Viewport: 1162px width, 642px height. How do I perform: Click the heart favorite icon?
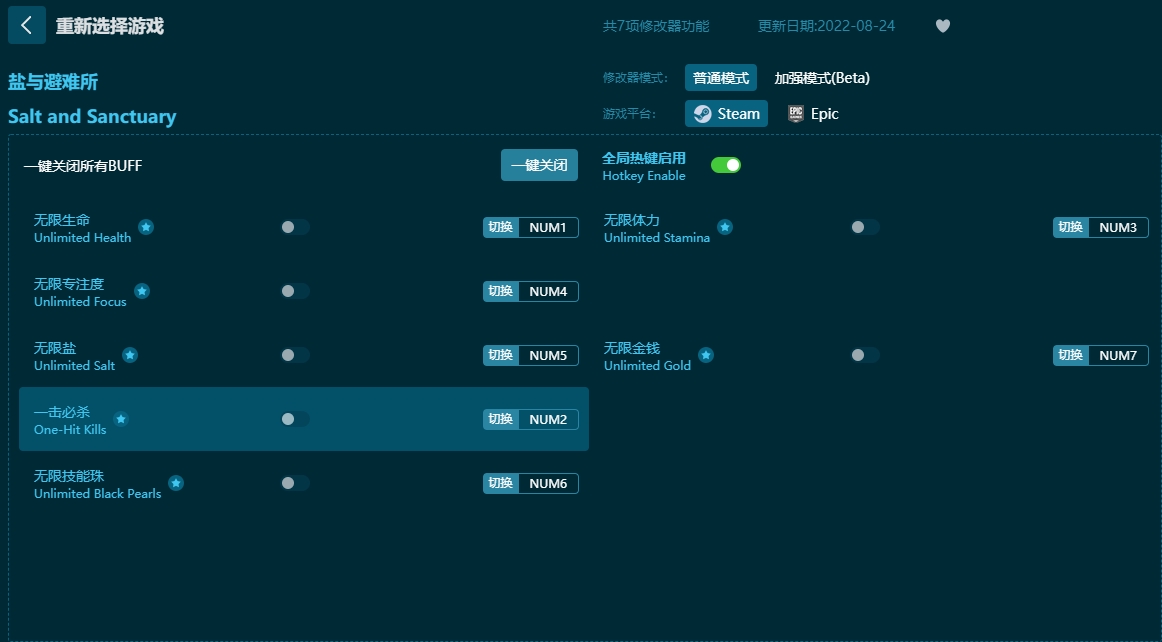942,26
